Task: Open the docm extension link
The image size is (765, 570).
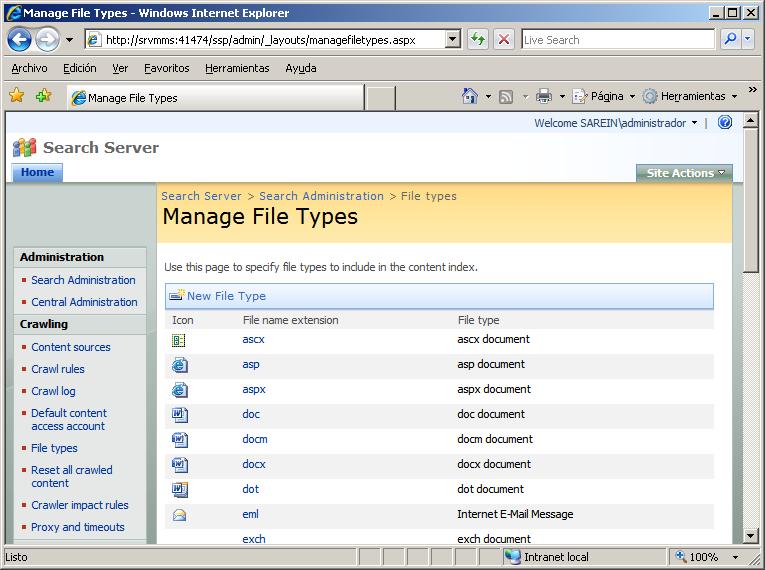Action: [255, 439]
